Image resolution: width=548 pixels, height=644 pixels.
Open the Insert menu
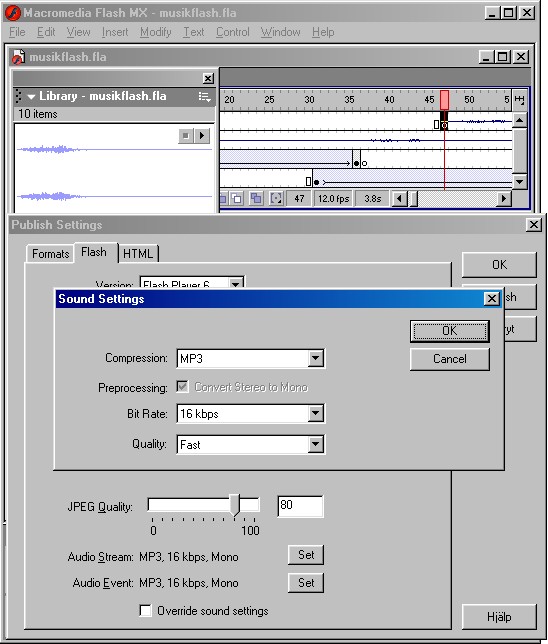(115, 32)
